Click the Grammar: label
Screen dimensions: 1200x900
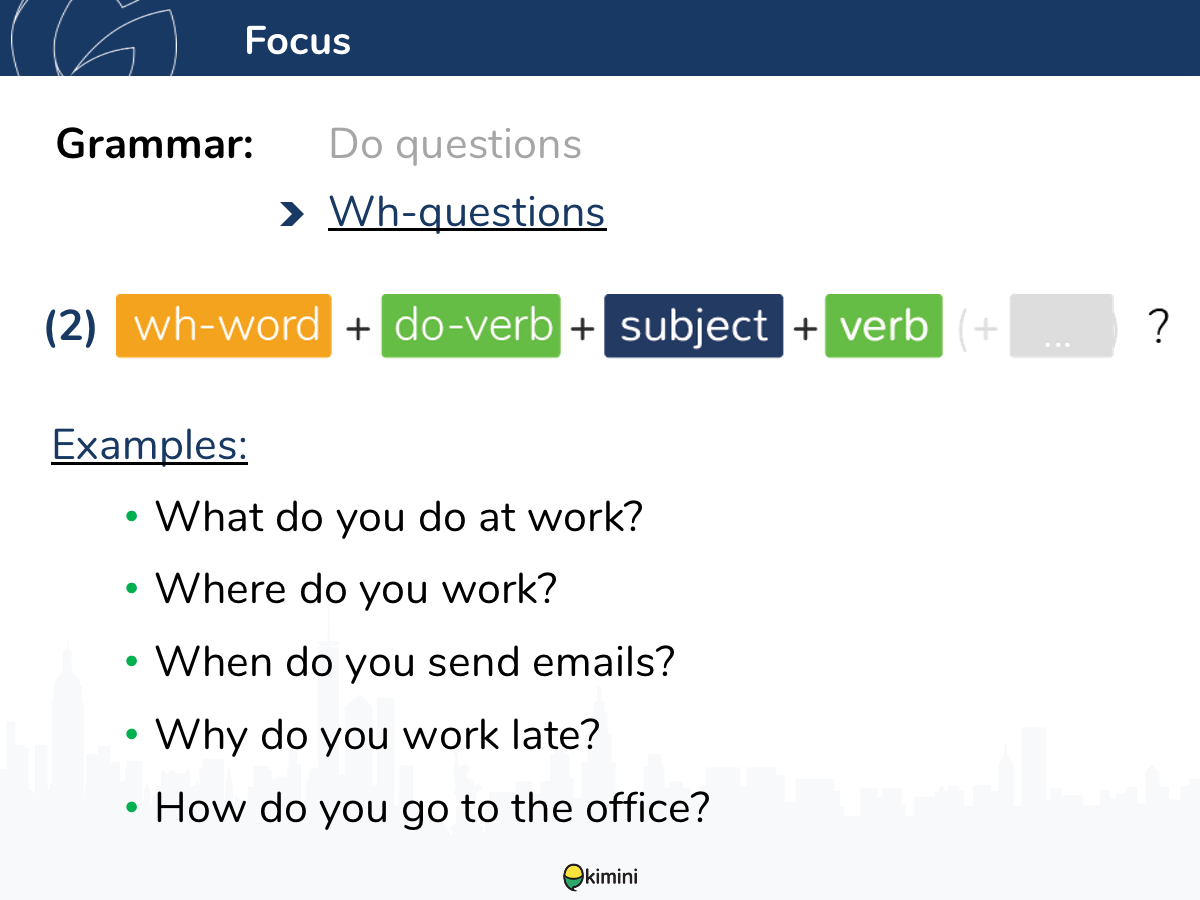[155, 144]
